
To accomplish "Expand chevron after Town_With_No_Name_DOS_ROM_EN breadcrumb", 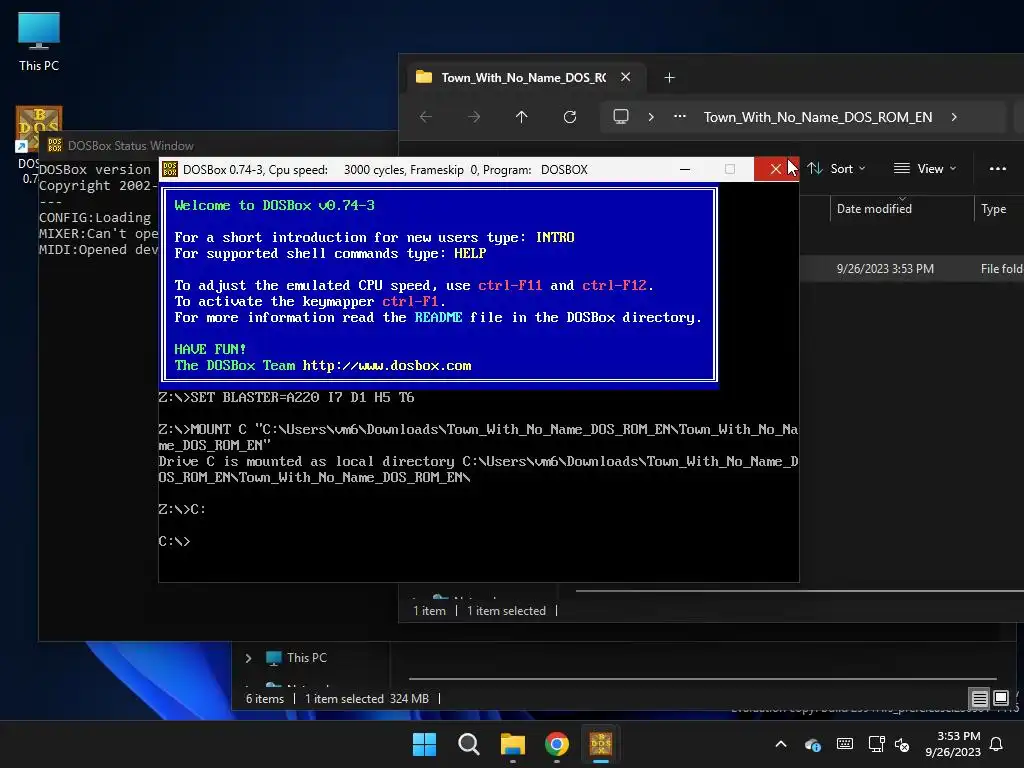I will [954, 117].
